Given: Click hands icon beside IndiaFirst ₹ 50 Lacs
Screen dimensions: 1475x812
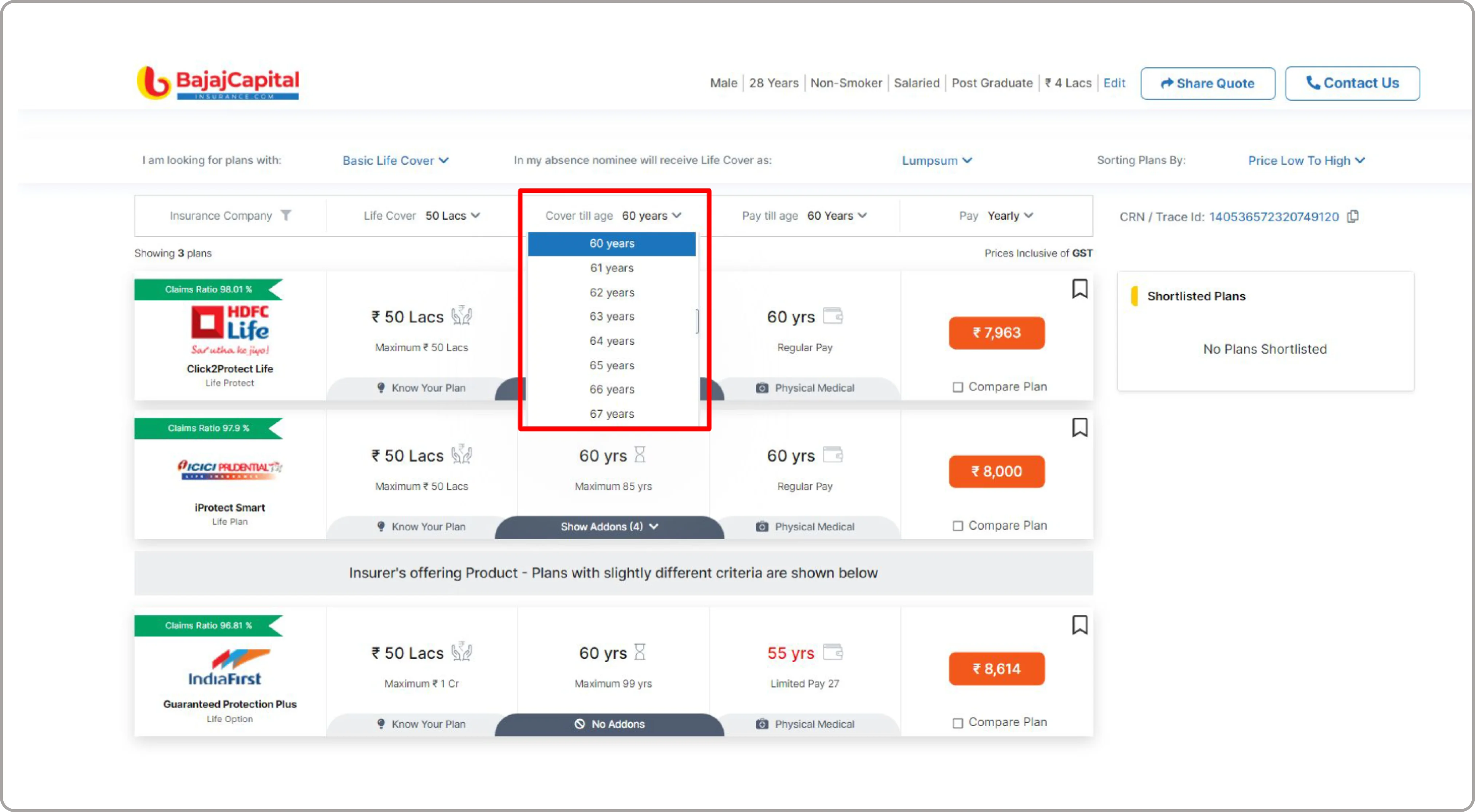Looking at the screenshot, I should coord(462,652).
